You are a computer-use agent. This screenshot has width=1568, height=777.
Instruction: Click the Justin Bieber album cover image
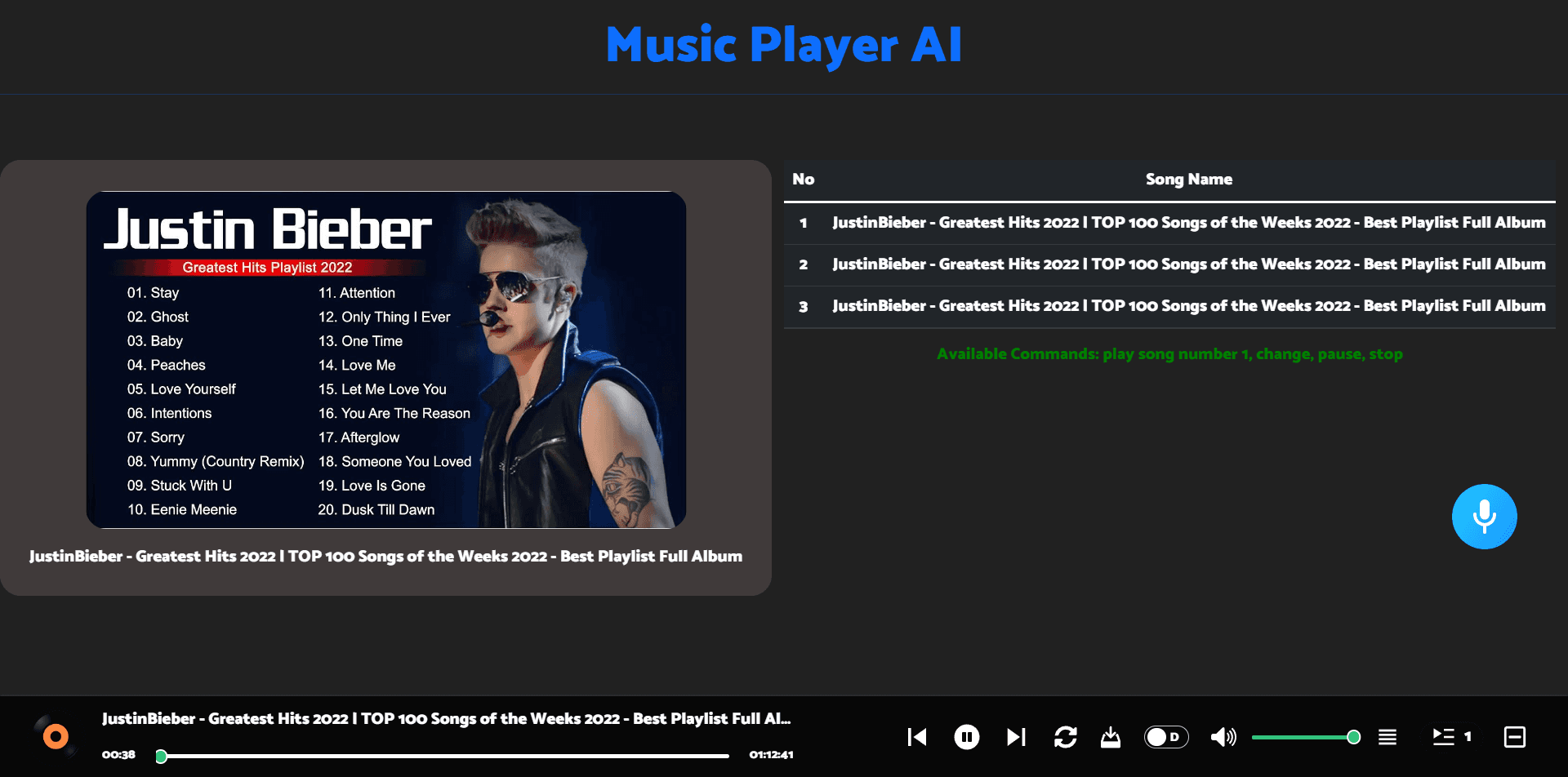point(386,360)
